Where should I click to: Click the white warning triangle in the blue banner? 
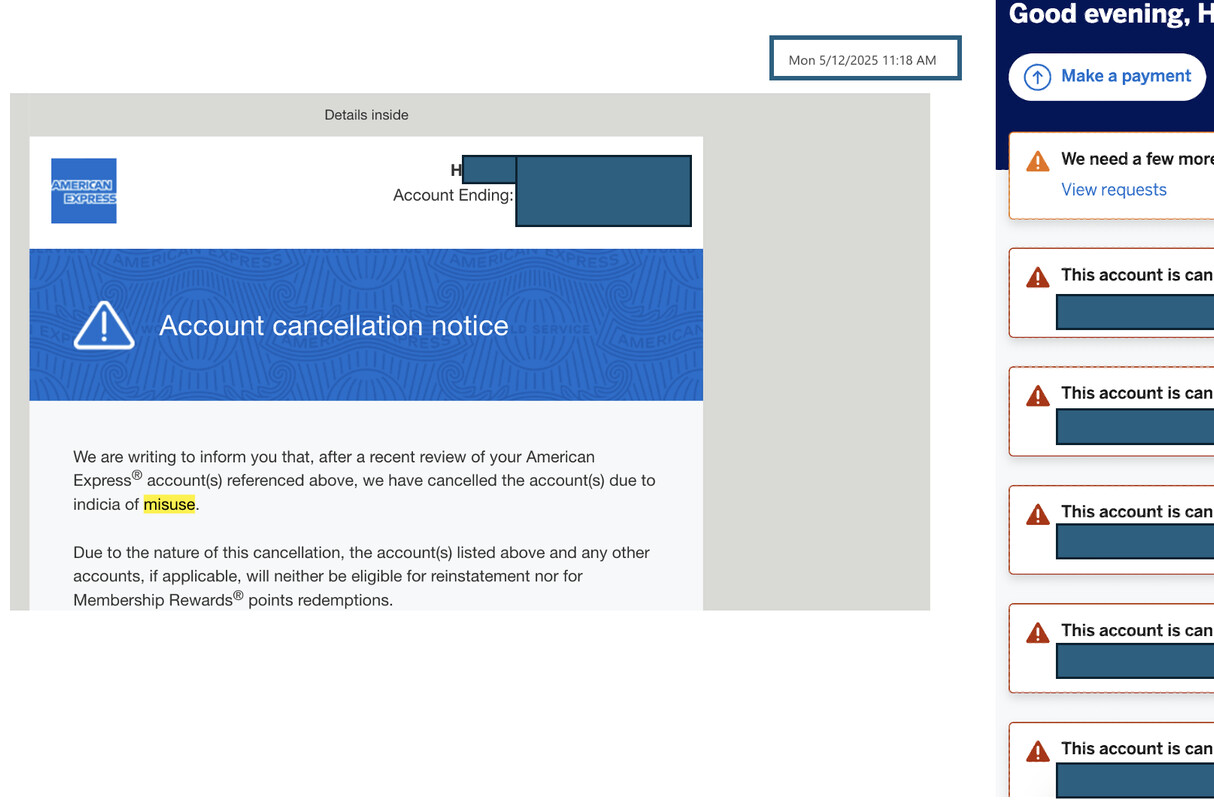point(104,325)
